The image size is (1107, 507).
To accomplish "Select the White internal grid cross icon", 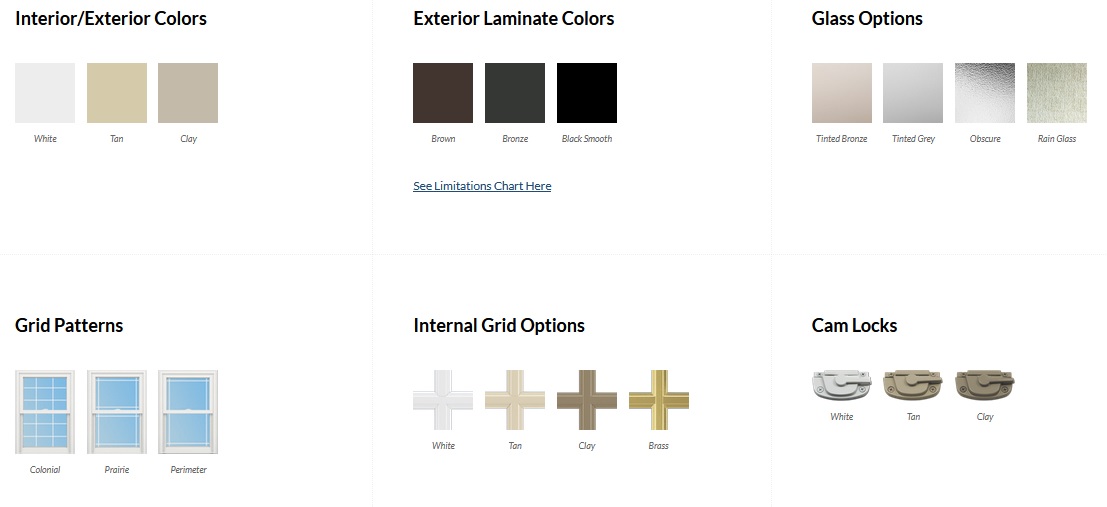I will click(x=443, y=400).
